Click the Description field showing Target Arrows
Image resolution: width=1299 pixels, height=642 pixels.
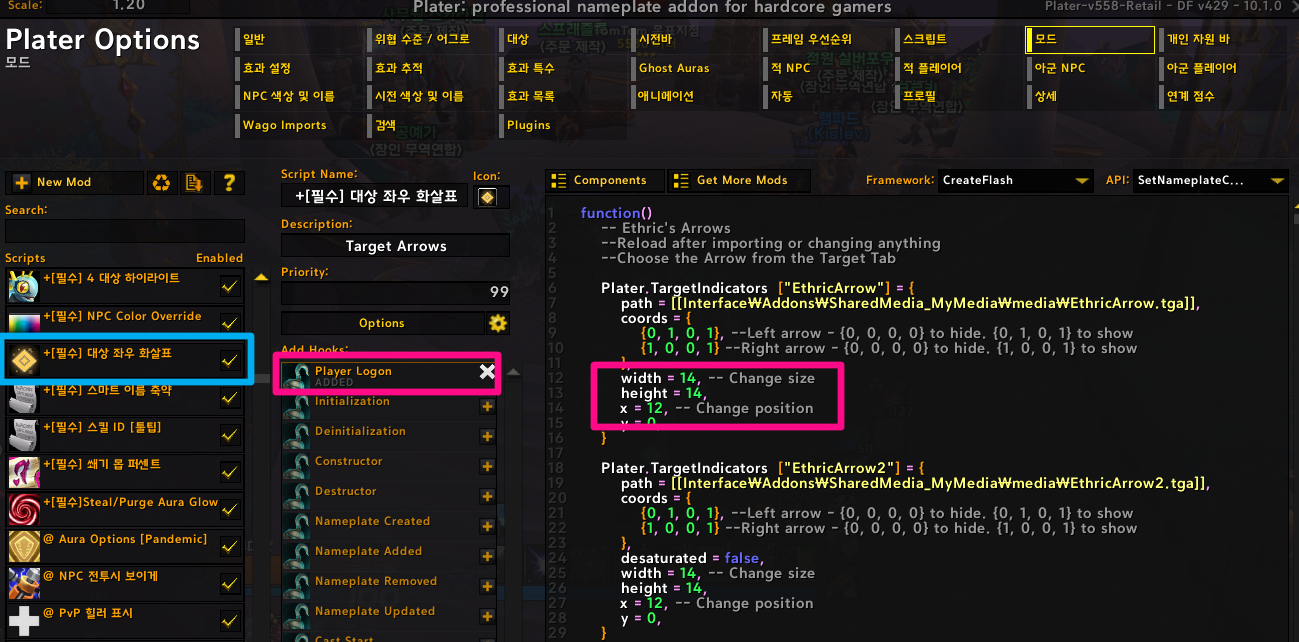coord(395,246)
